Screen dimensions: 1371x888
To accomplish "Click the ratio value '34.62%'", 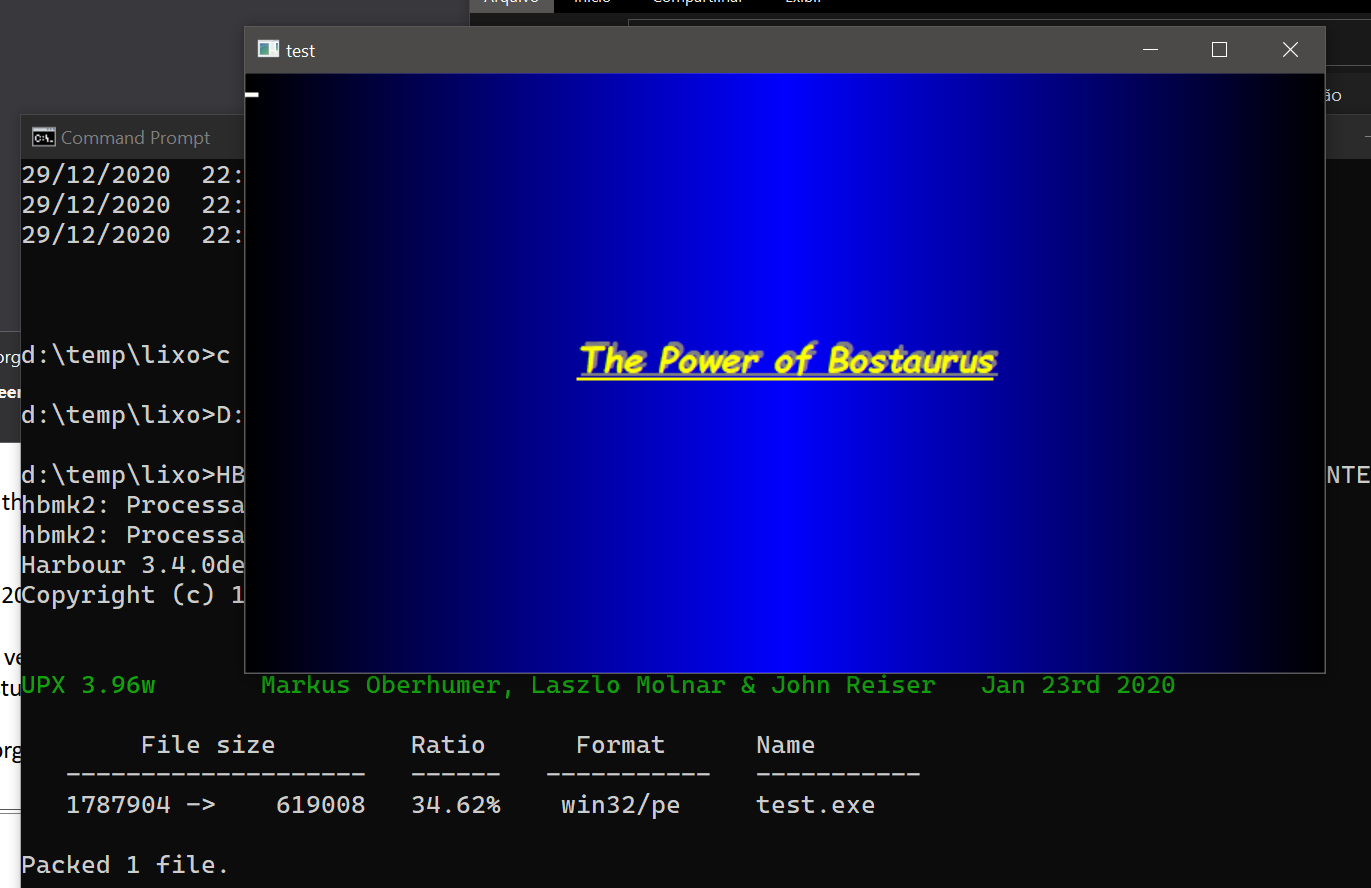I will pyautogui.click(x=456, y=805).
